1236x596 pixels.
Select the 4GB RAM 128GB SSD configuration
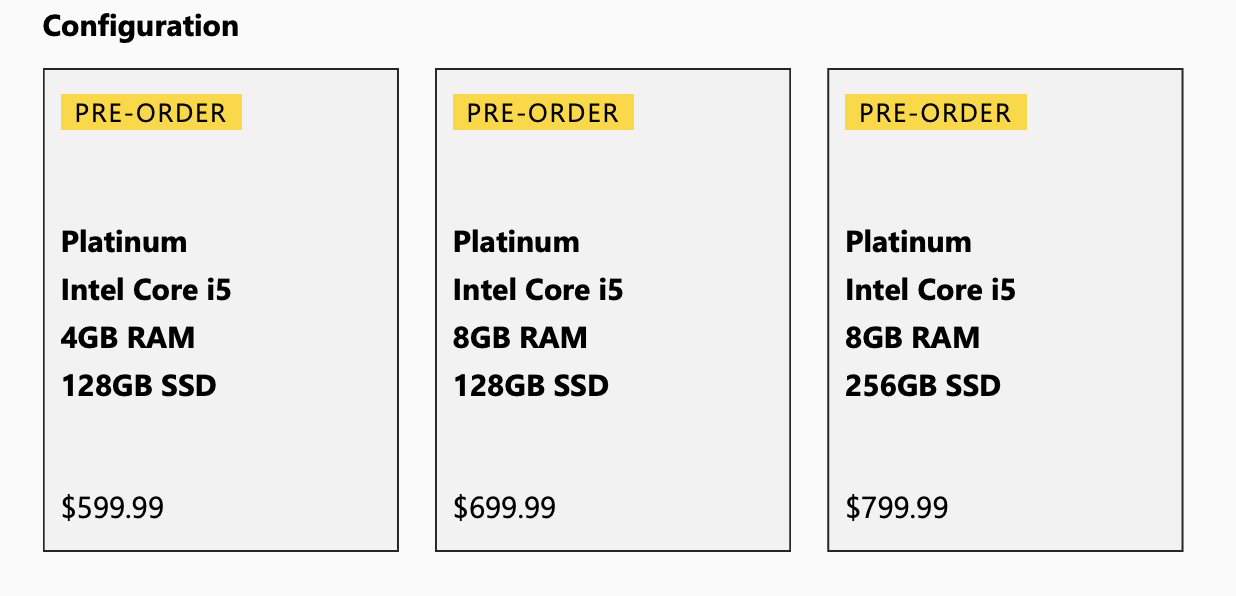(x=221, y=310)
